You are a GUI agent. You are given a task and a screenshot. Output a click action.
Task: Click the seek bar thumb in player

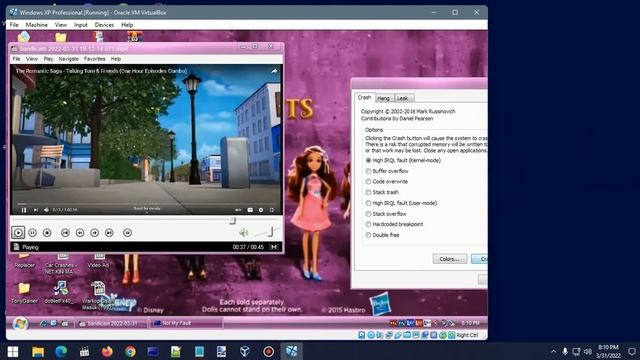(232, 221)
